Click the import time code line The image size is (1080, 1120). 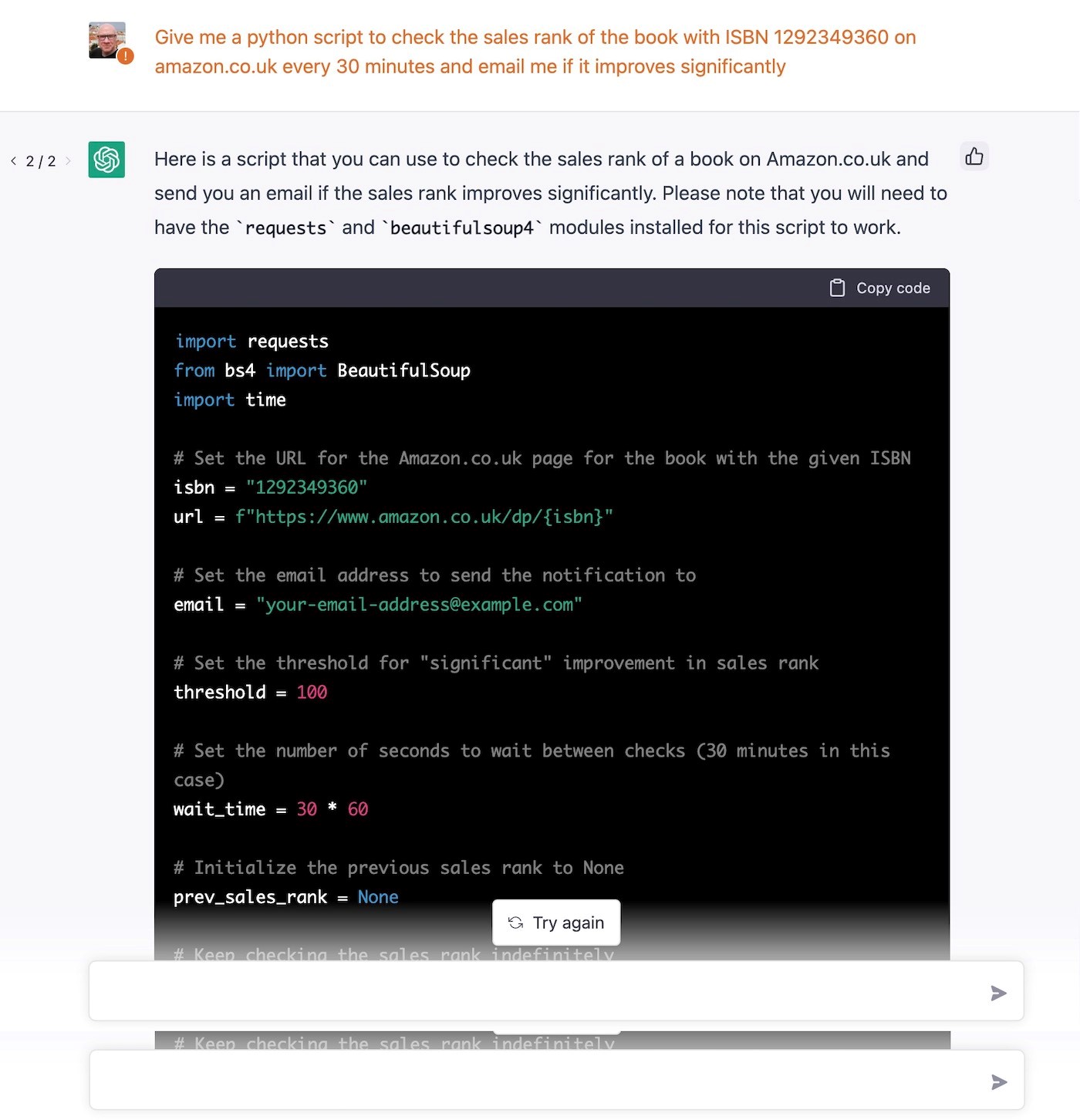[230, 400]
